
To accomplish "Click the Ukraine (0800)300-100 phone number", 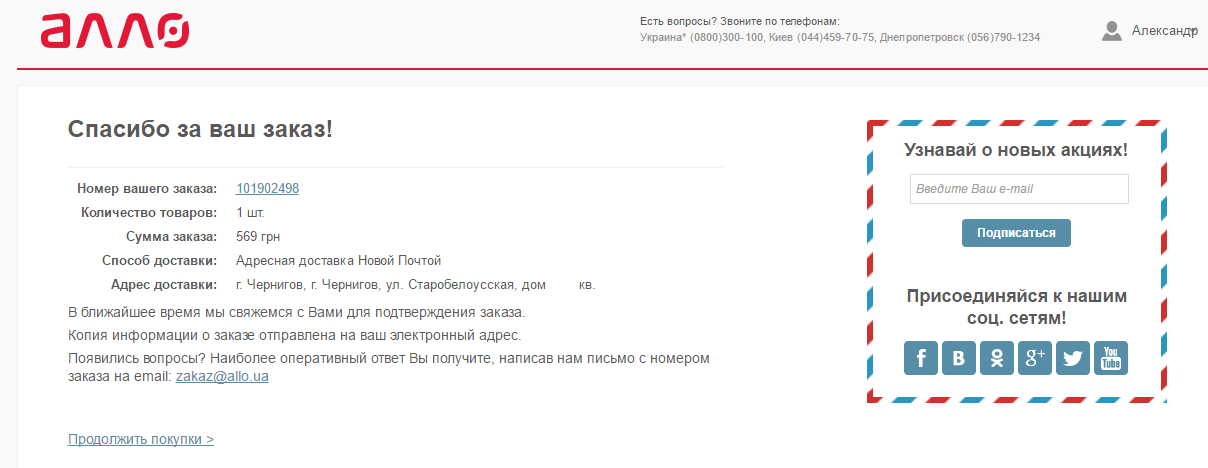I will (x=702, y=37).
